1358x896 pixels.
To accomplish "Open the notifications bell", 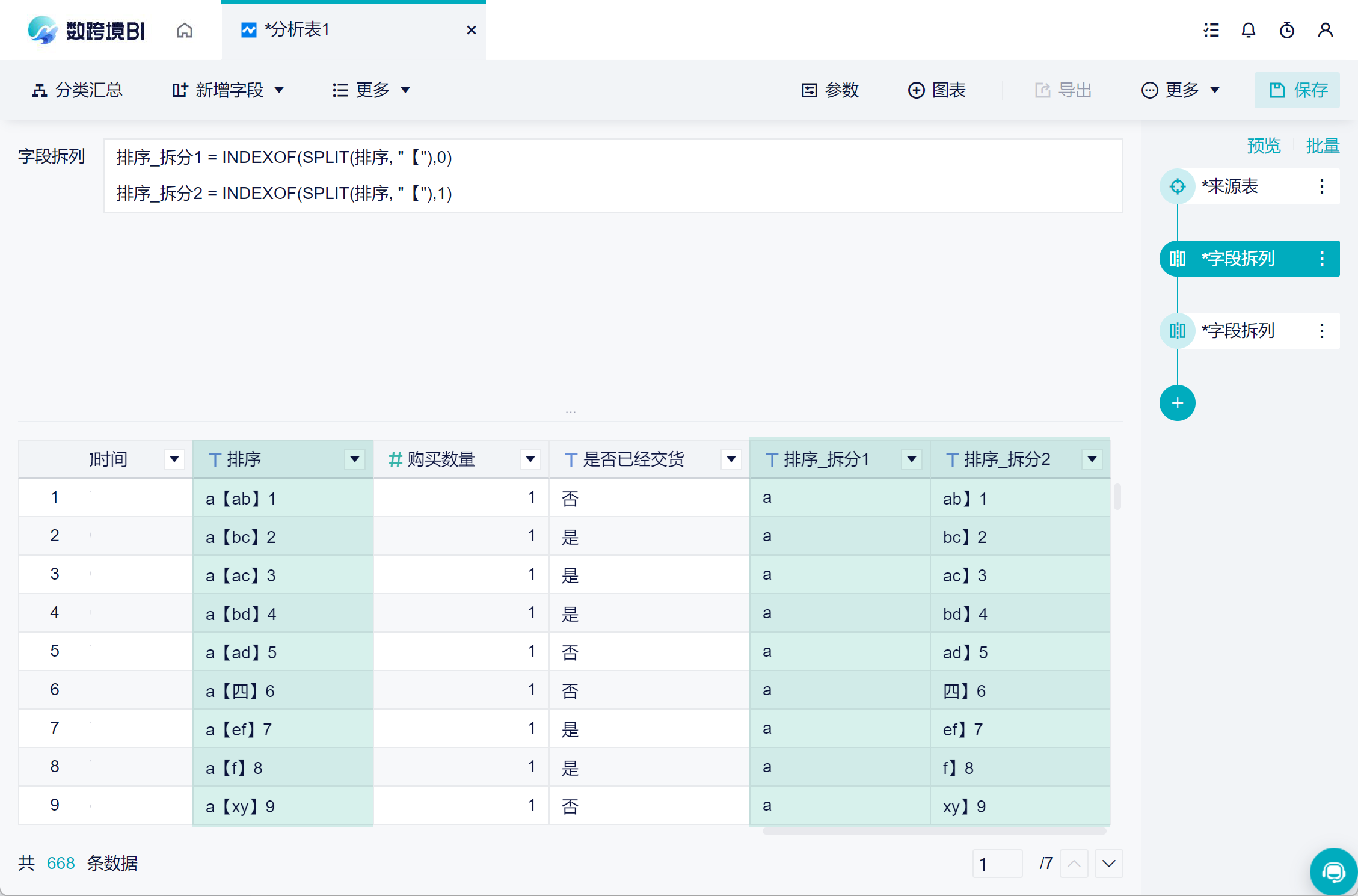I will coord(1249,30).
